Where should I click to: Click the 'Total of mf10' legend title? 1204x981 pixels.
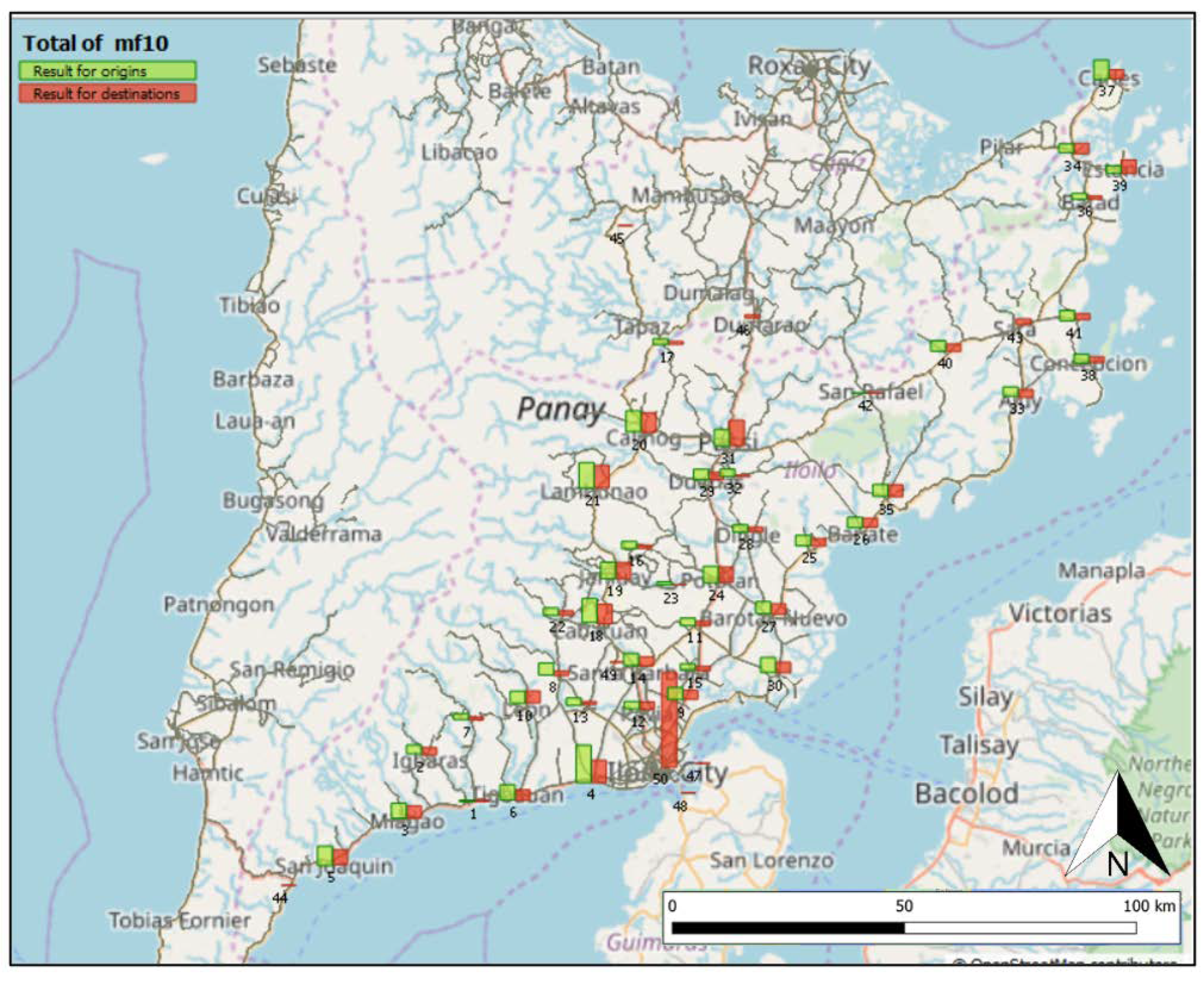(x=95, y=44)
